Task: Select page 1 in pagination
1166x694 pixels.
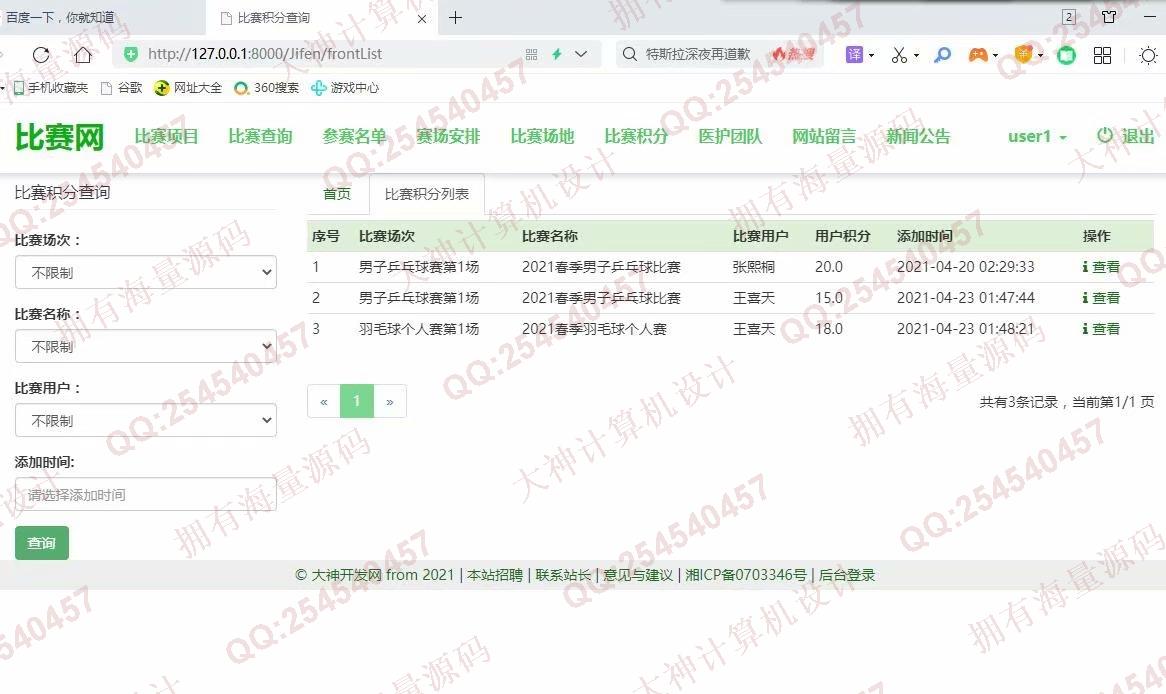Action: click(x=357, y=402)
